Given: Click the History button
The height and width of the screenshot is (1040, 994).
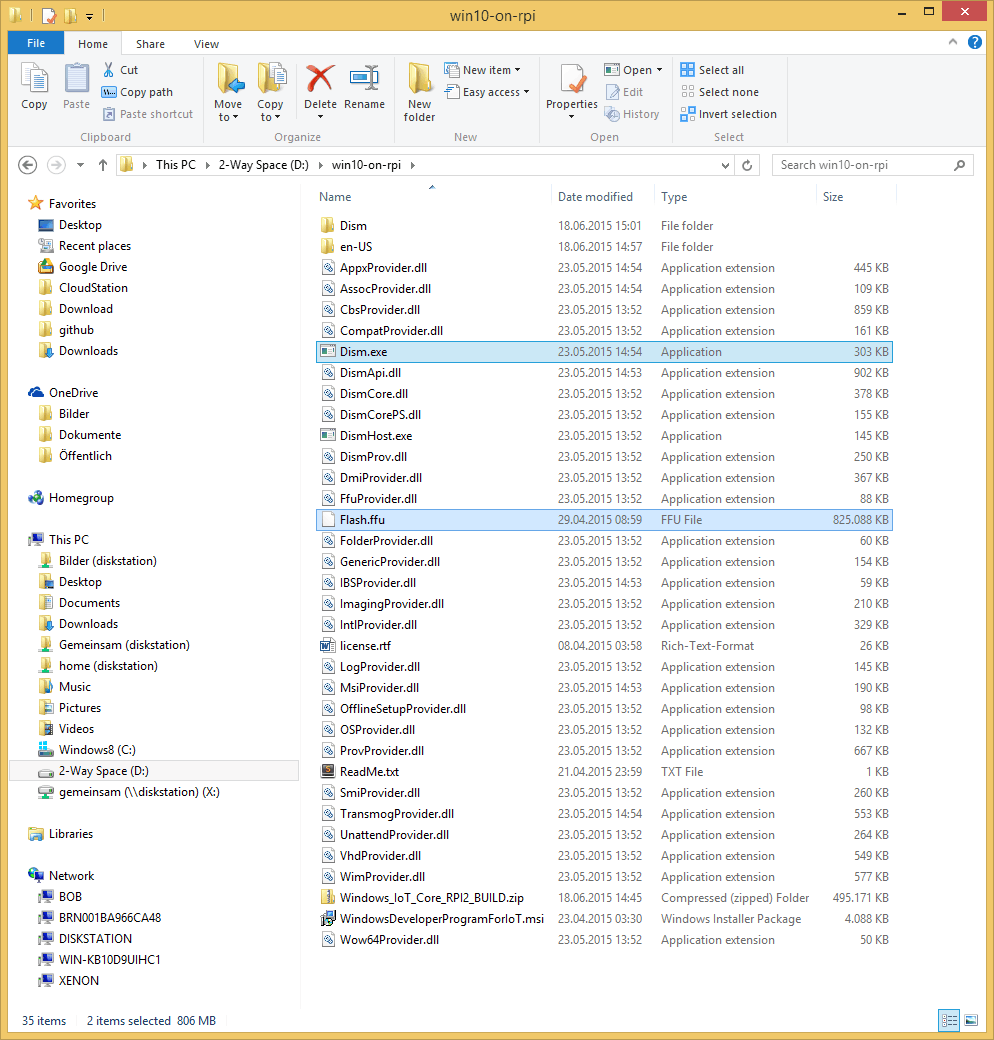Looking at the screenshot, I should click(x=632, y=114).
